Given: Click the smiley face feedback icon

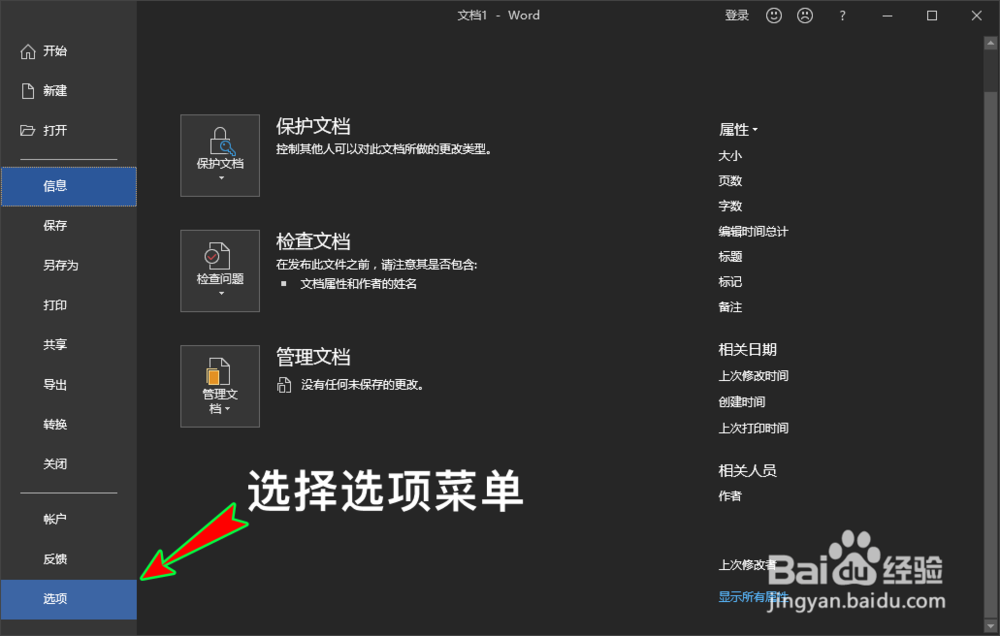Looking at the screenshot, I should [x=773, y=15].
